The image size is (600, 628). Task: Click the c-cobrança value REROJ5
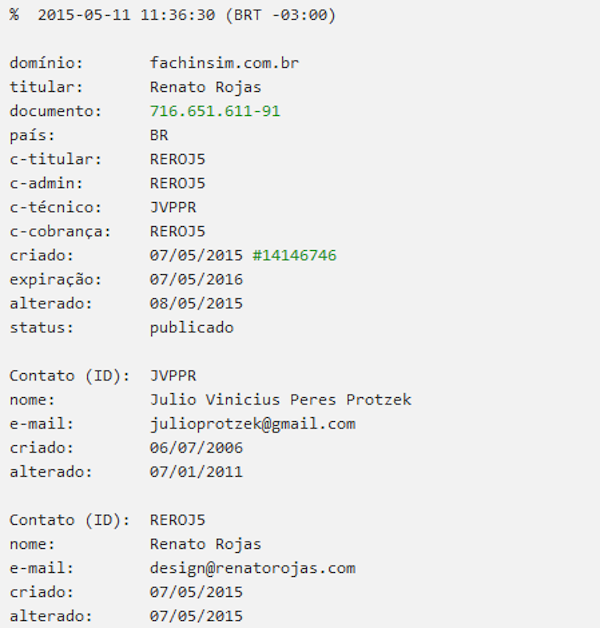[x=177, y=231]
